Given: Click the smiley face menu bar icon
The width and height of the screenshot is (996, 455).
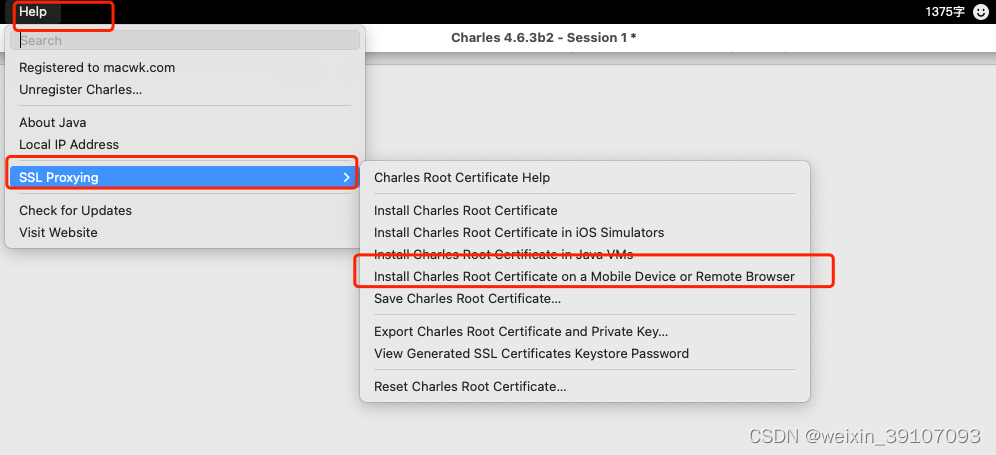Looking at the screenshot, I should click(981, 12).
